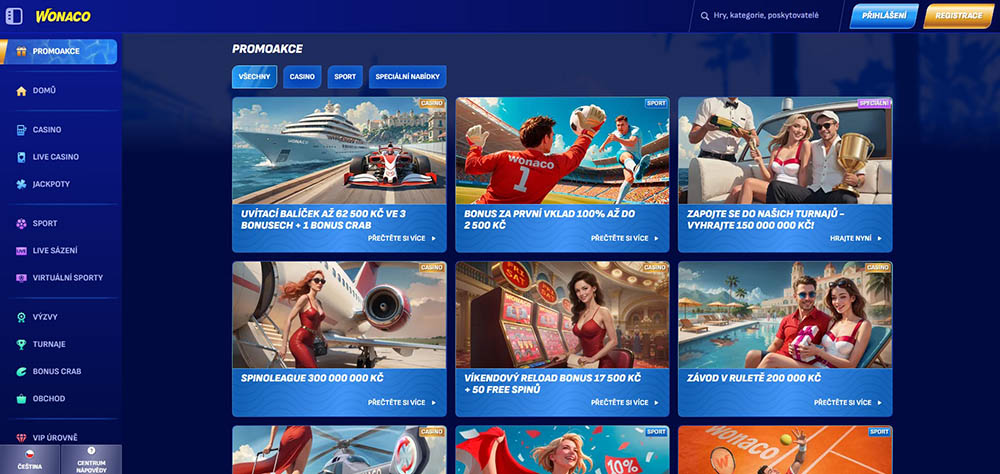
Task: Open Turnaje trophy icon
Action: [22, 344]
